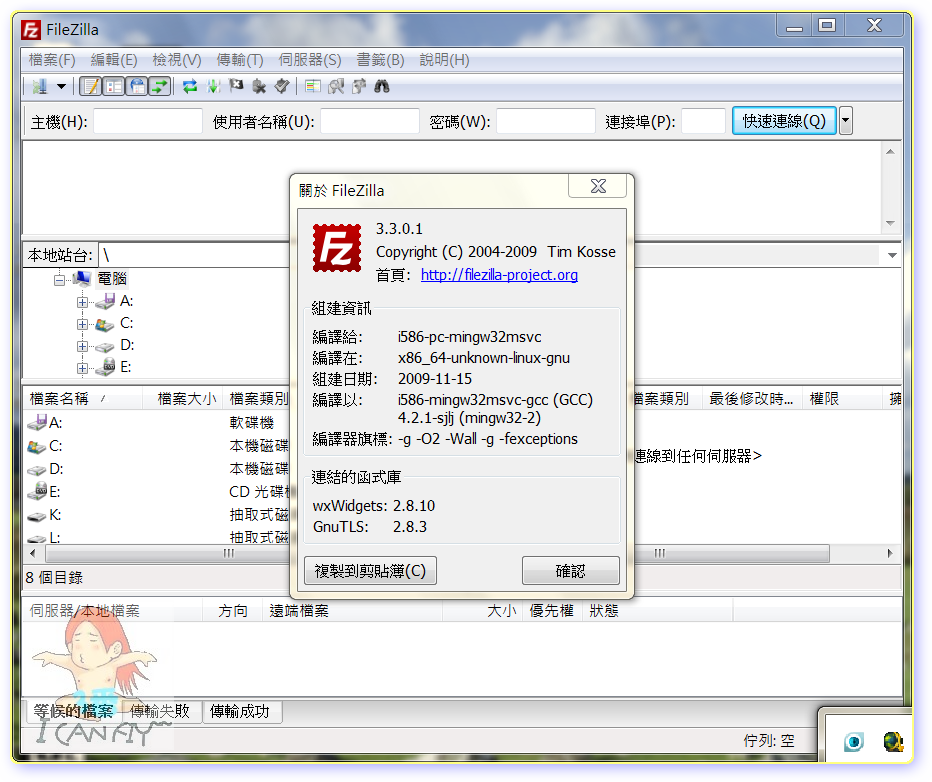Toggle synchronized browsing toolbar icon

tap(359, 87)
